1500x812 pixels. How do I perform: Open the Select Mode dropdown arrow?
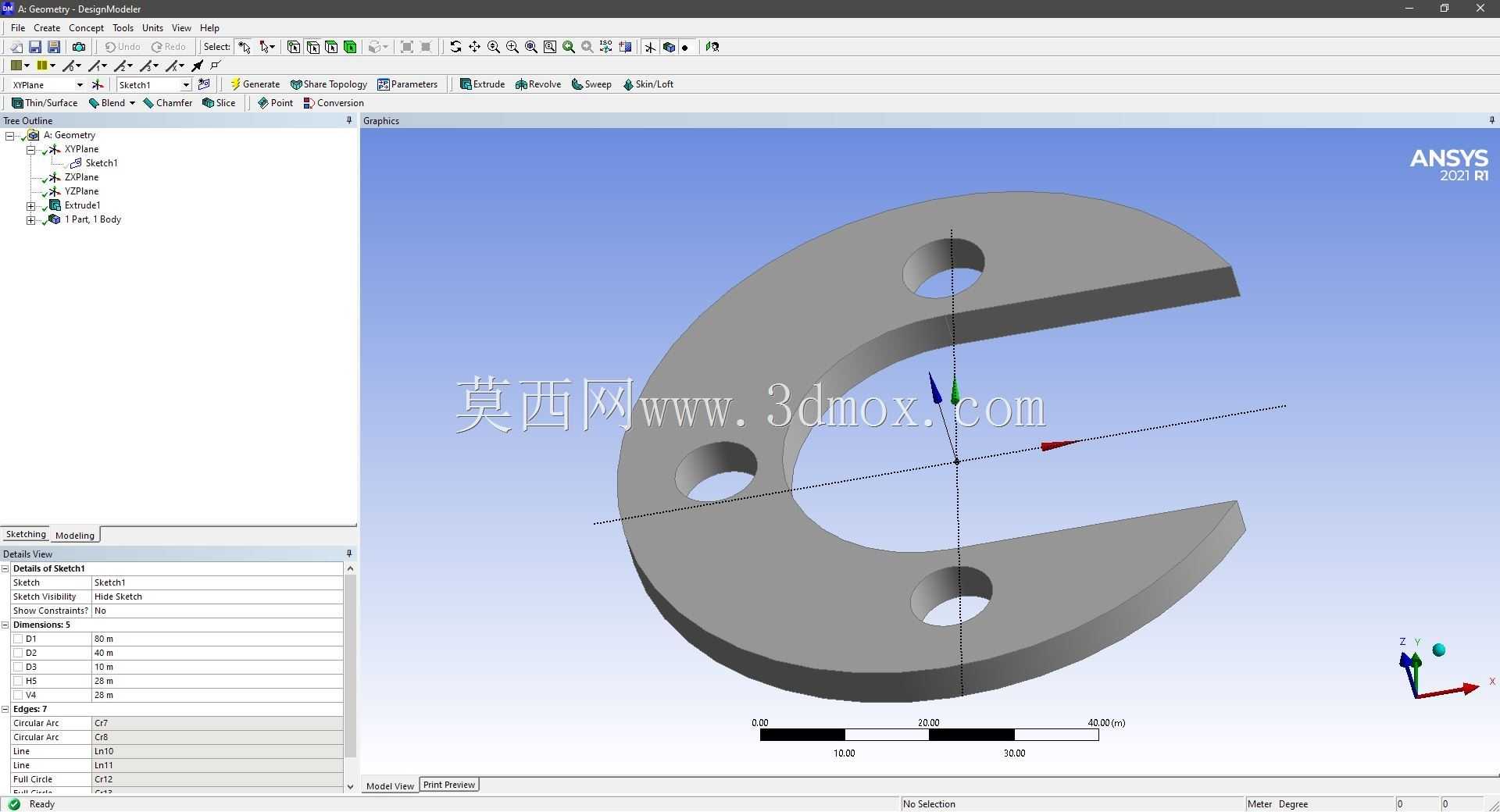(x=271, y=47)
